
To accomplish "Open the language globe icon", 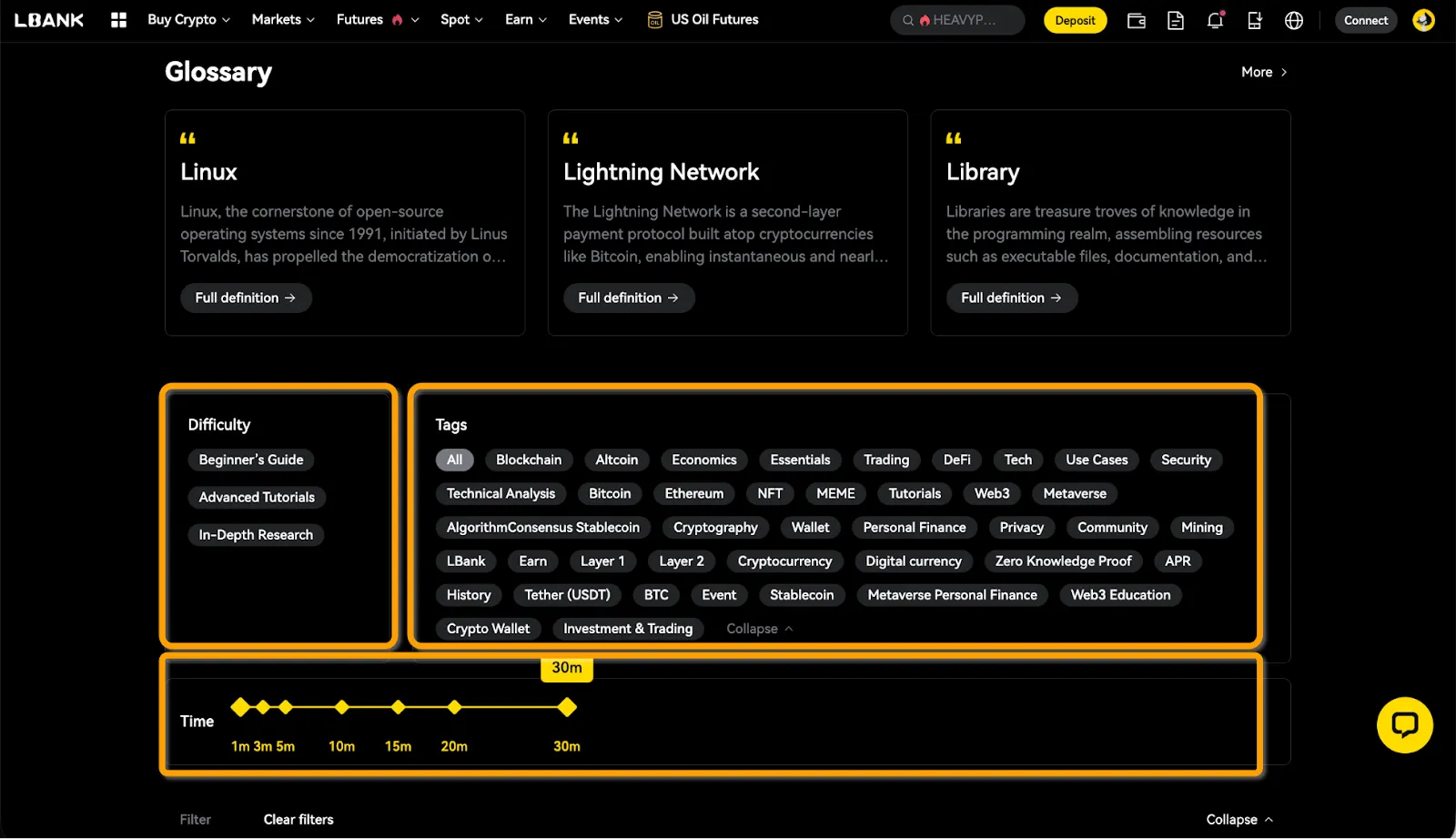I will pyautogui.click(x=1294, y=20).
